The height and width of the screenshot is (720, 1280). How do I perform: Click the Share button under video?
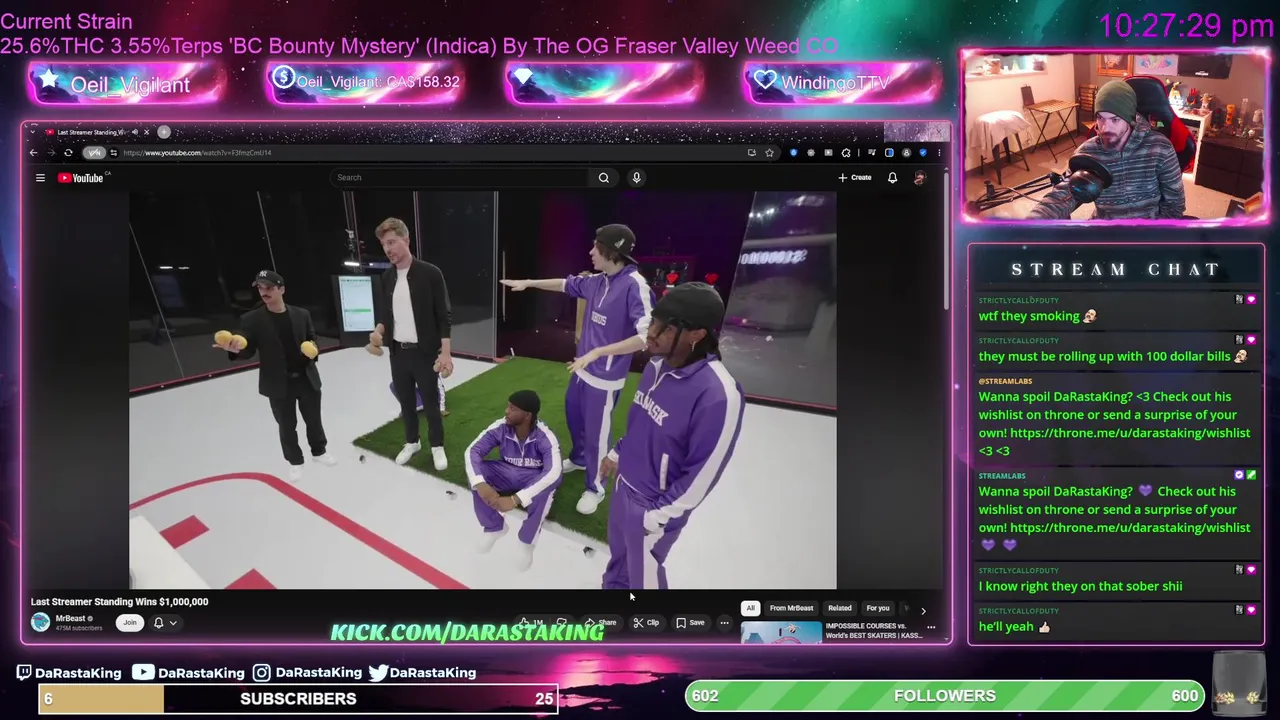click(x=601, y=623)
